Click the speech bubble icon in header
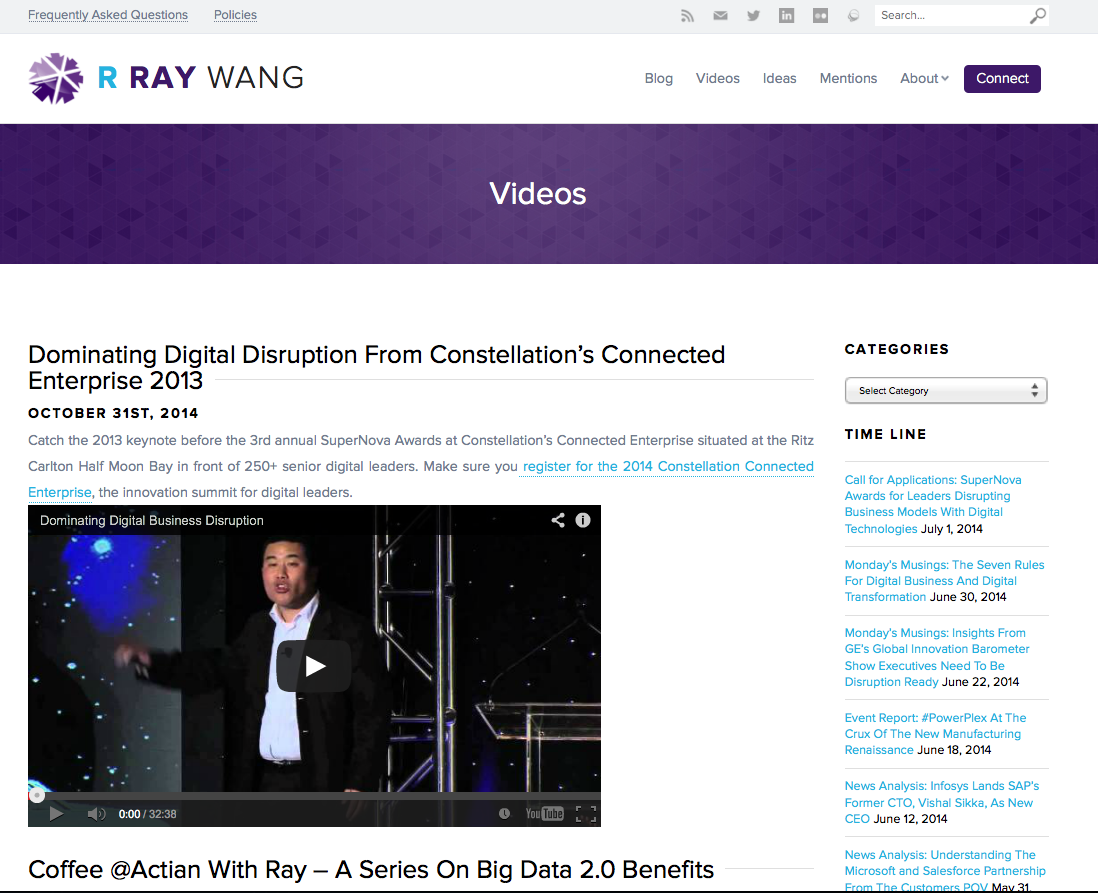 coord(853,15)
